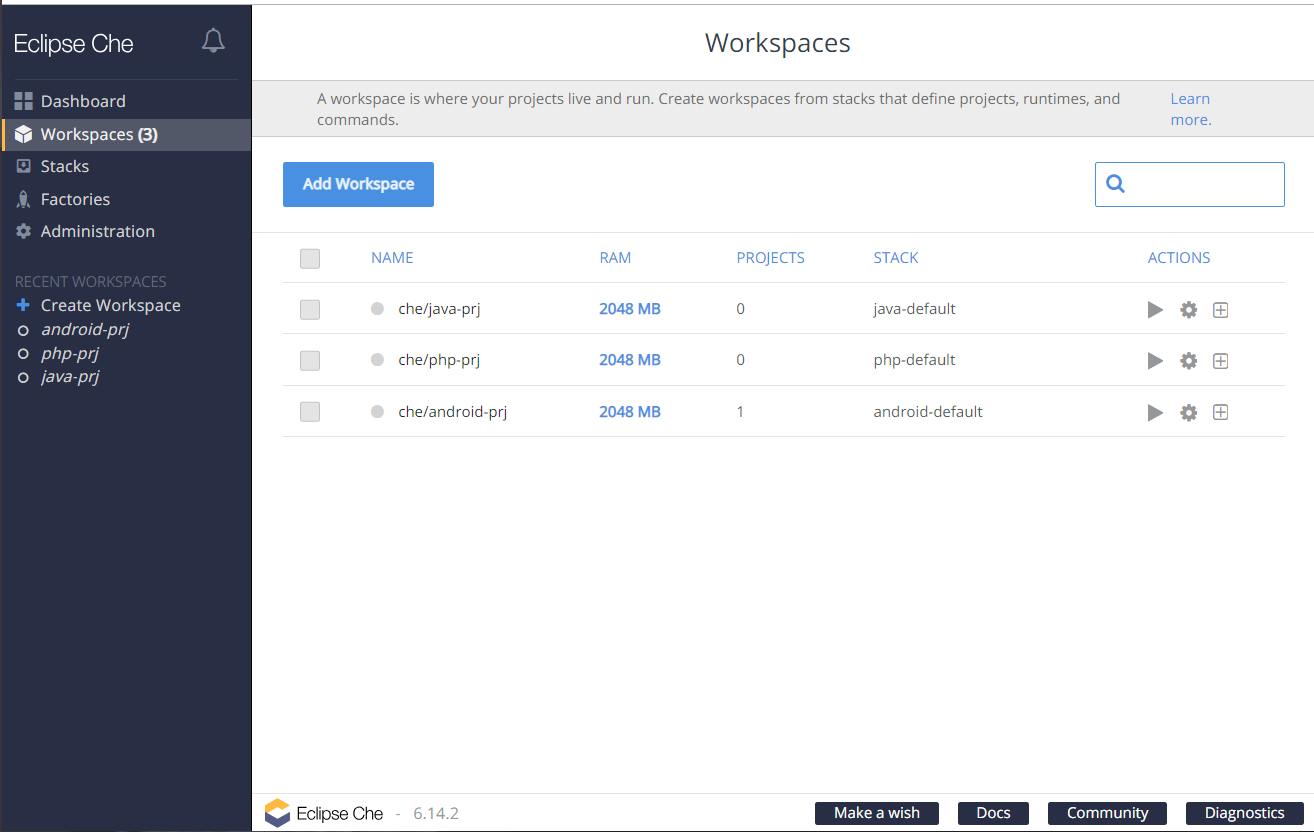This screenshot has height=832, width=1314.
Task: Click version 6.14.2 in footer
Action: 436,814
